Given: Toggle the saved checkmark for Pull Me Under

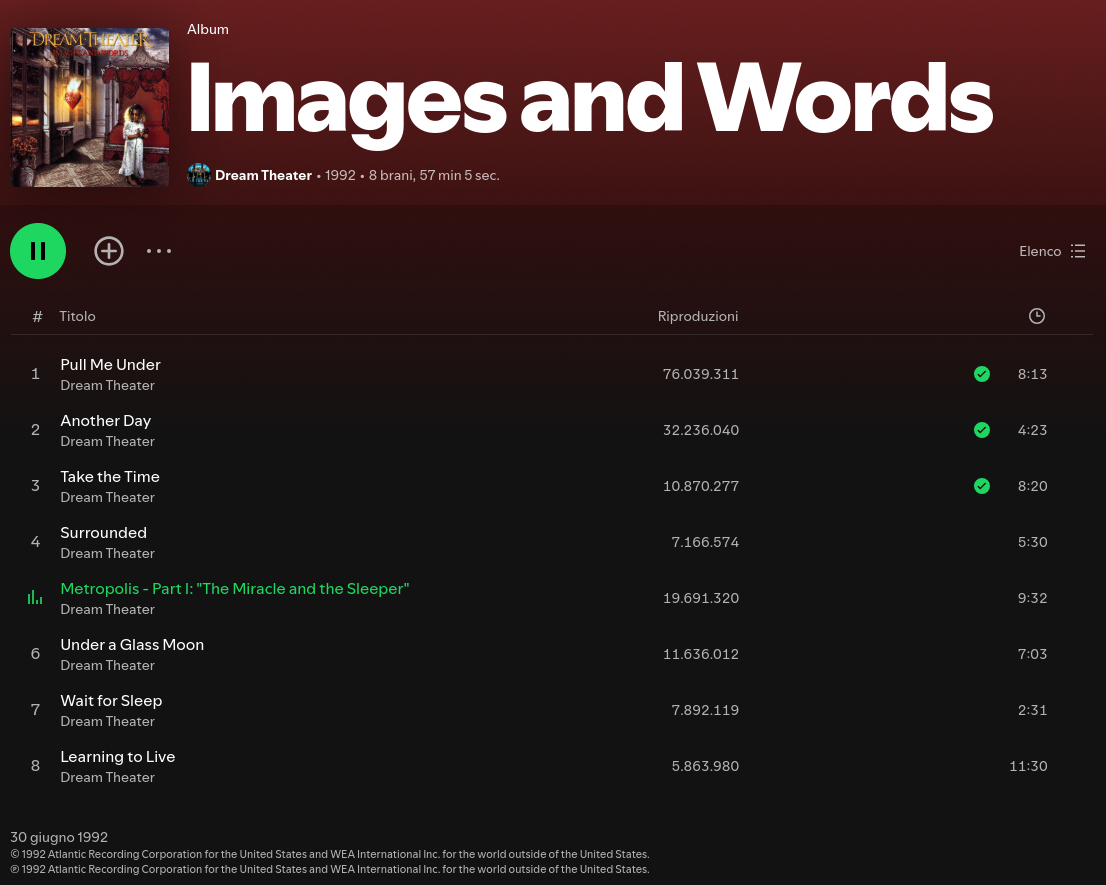Looking at the screenshot, I should pos(981,374).
